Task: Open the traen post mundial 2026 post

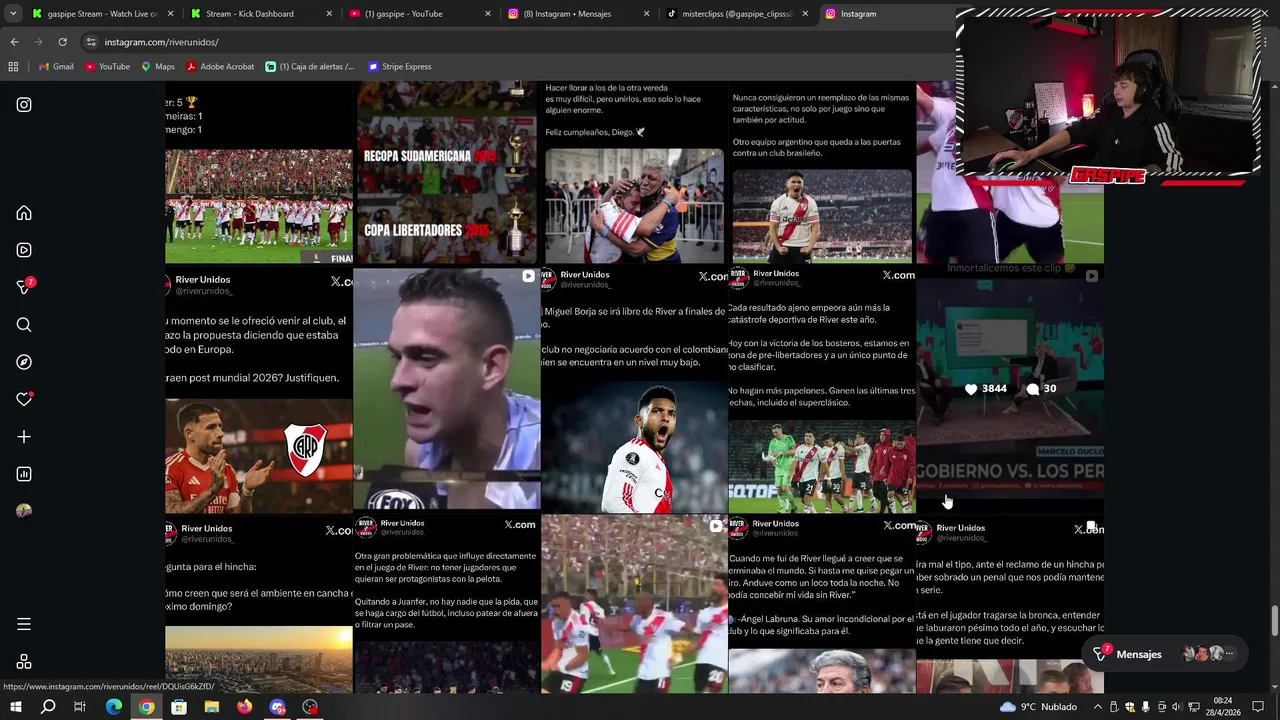Action: click(x=259, y=389)
